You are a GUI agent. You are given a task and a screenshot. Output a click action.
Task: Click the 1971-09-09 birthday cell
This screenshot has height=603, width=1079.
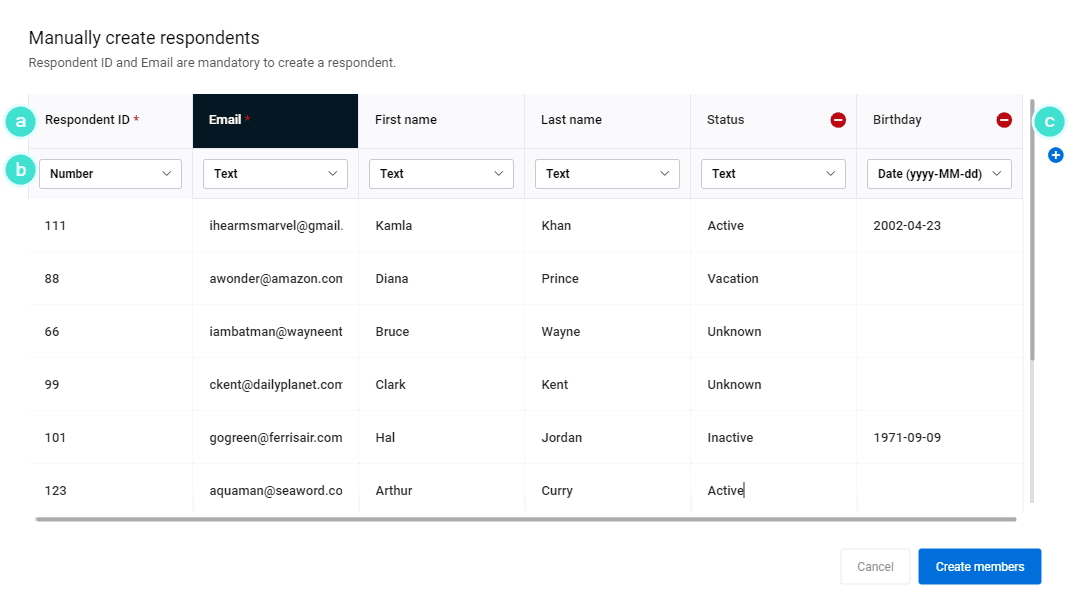939,437
